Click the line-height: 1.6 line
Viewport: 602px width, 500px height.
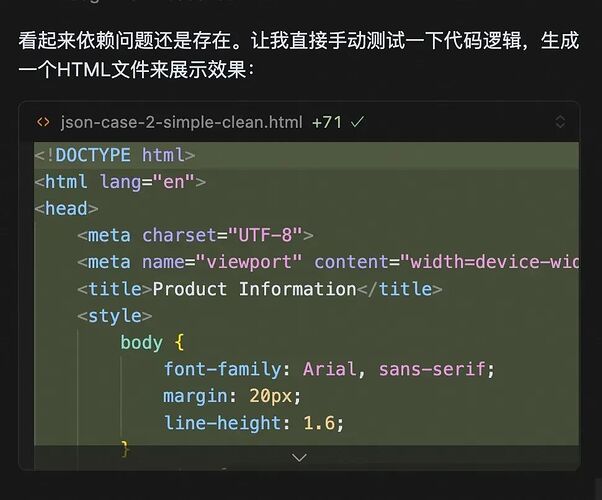254,423
